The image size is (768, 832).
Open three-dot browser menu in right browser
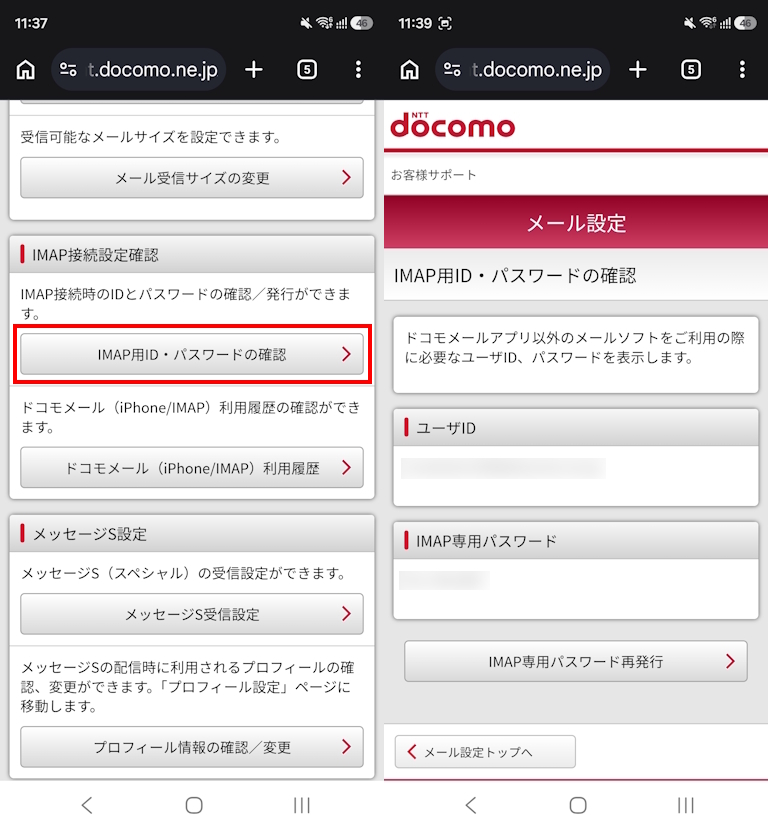(742, 70)
